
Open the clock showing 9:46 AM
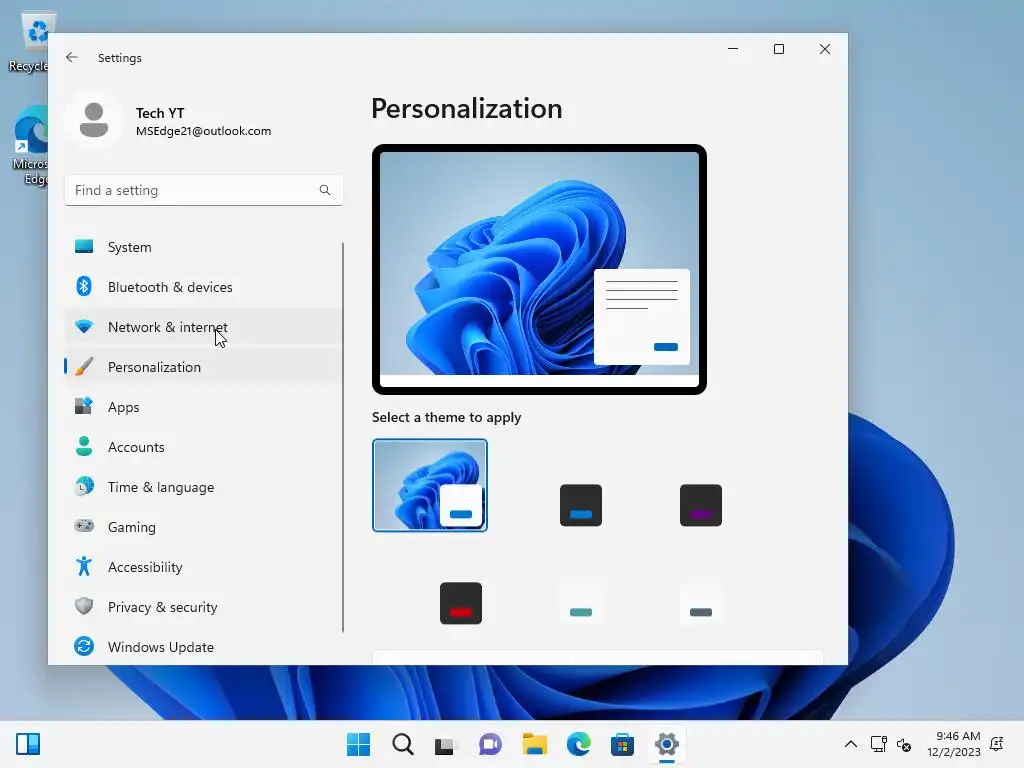click(x=953, y=744)
